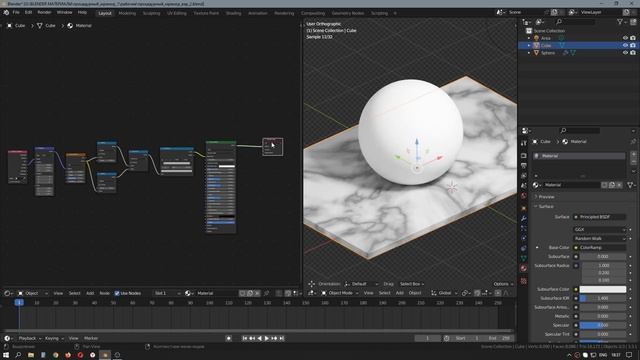Toggle render camera icon for Sphere
The height and width of the screenshot is (360, 640).
coord(633,53)
